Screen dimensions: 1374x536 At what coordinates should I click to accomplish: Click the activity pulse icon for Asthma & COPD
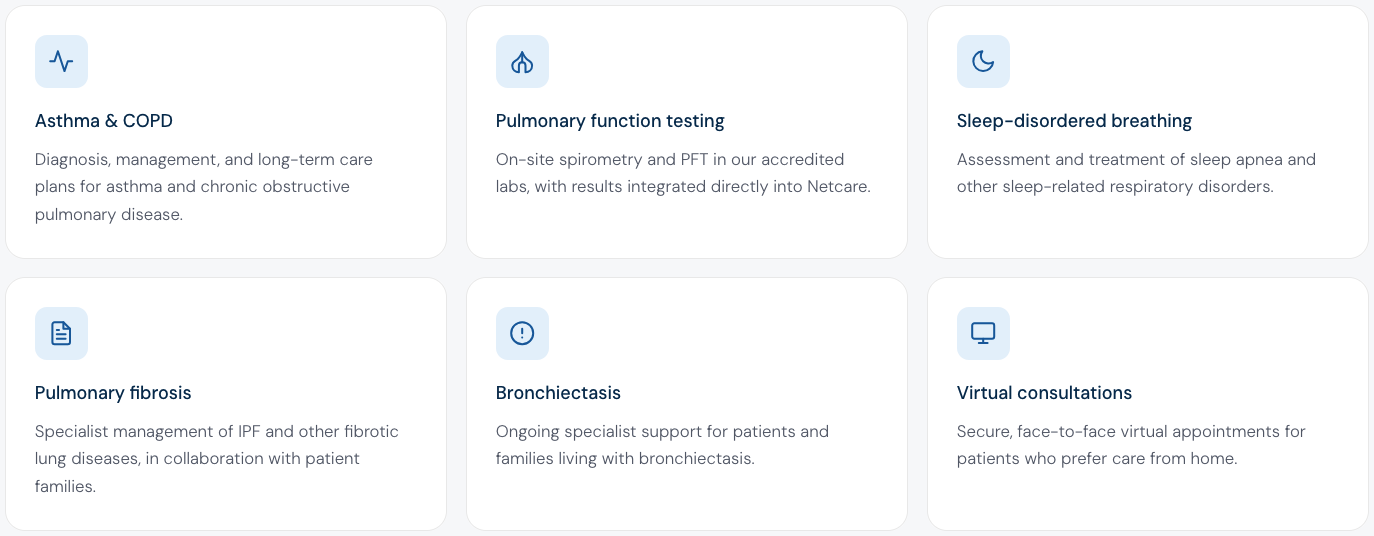61,61
